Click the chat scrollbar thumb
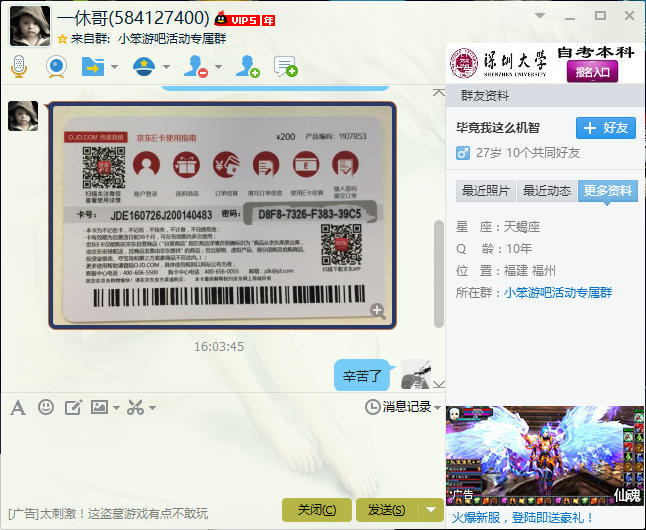 pyautogui.click(x=439, y=274)
